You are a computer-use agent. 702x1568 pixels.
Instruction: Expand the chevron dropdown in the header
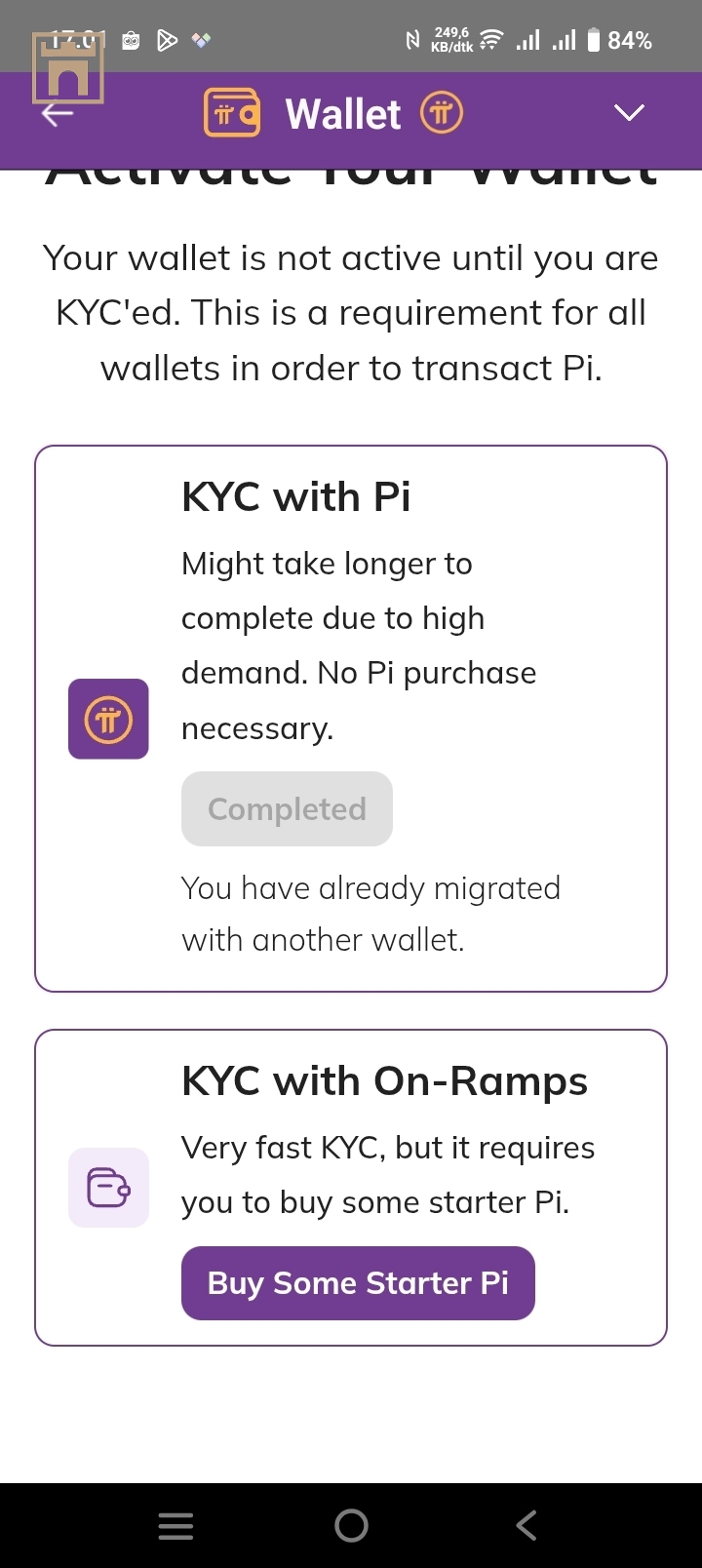click(629, 113)
